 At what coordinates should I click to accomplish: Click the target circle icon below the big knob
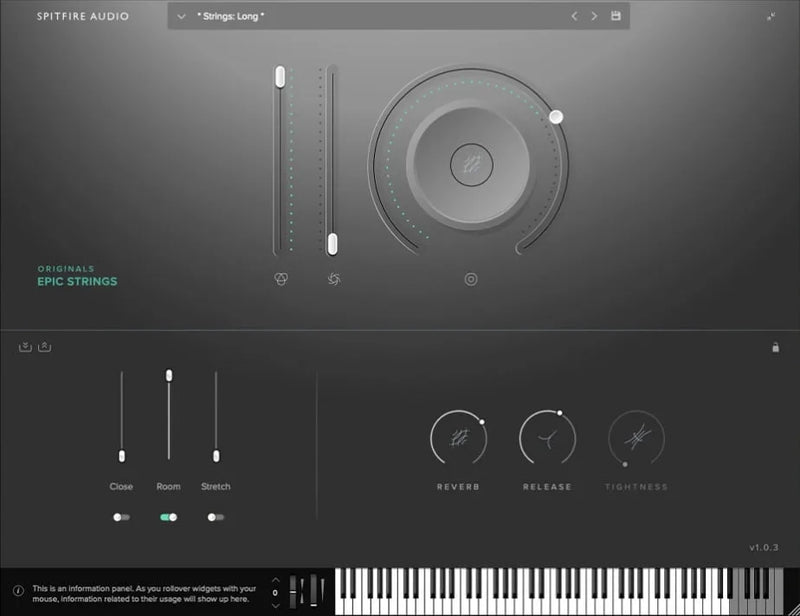point(471,279)
